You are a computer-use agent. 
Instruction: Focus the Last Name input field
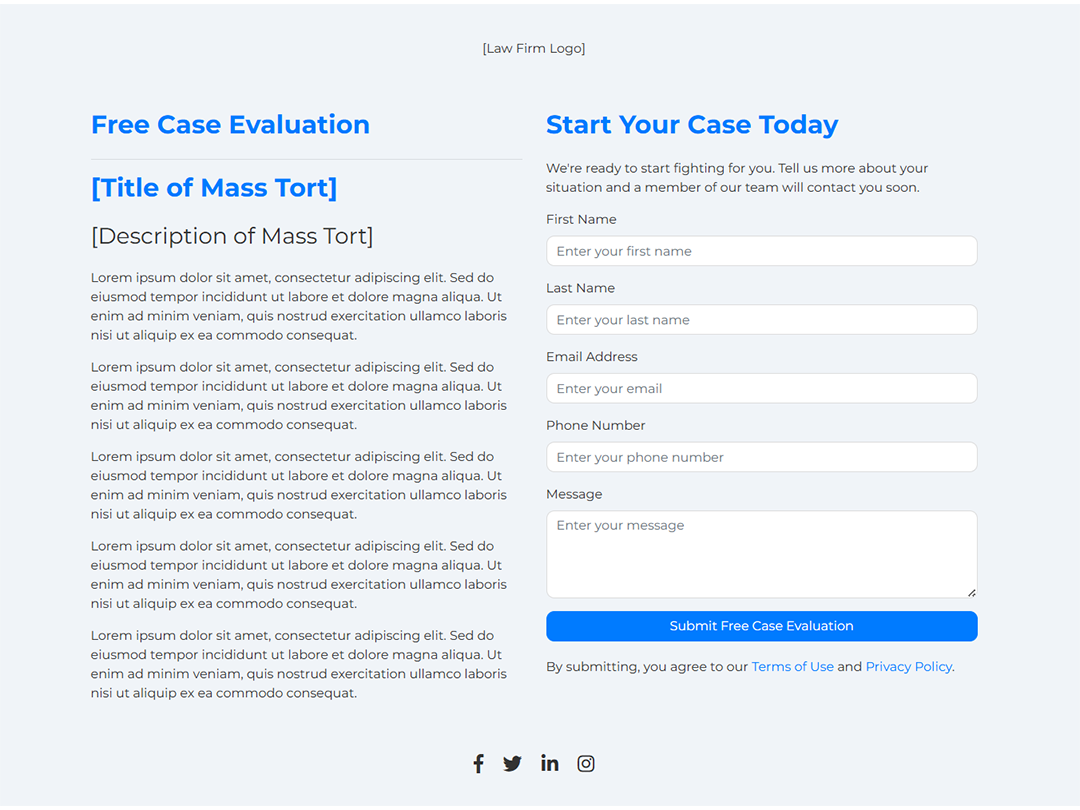click(762, 320)
